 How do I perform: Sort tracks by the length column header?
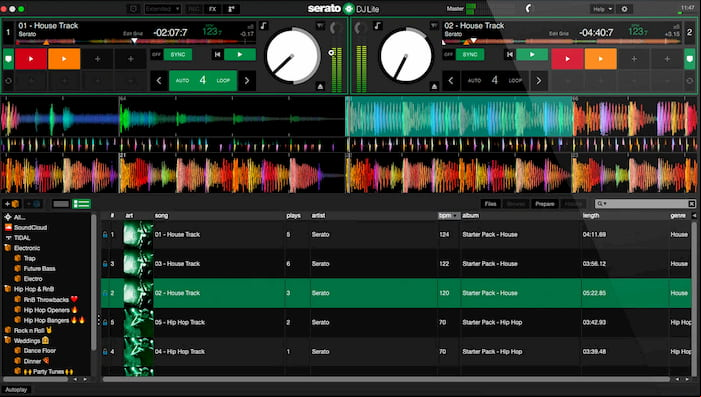pyautogui.click(x=591, y=215)
